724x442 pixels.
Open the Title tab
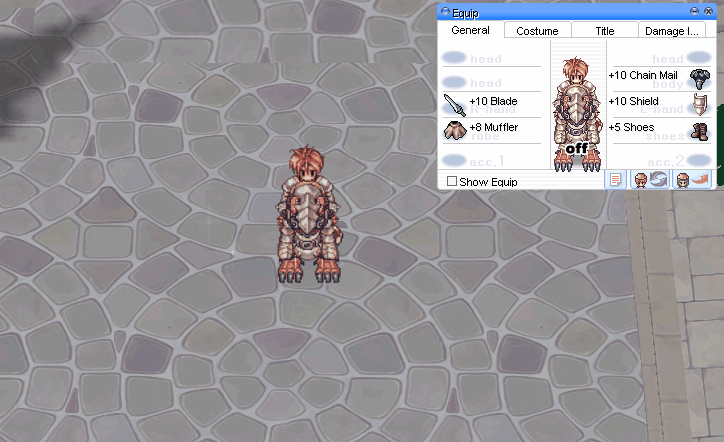(605, 30)
